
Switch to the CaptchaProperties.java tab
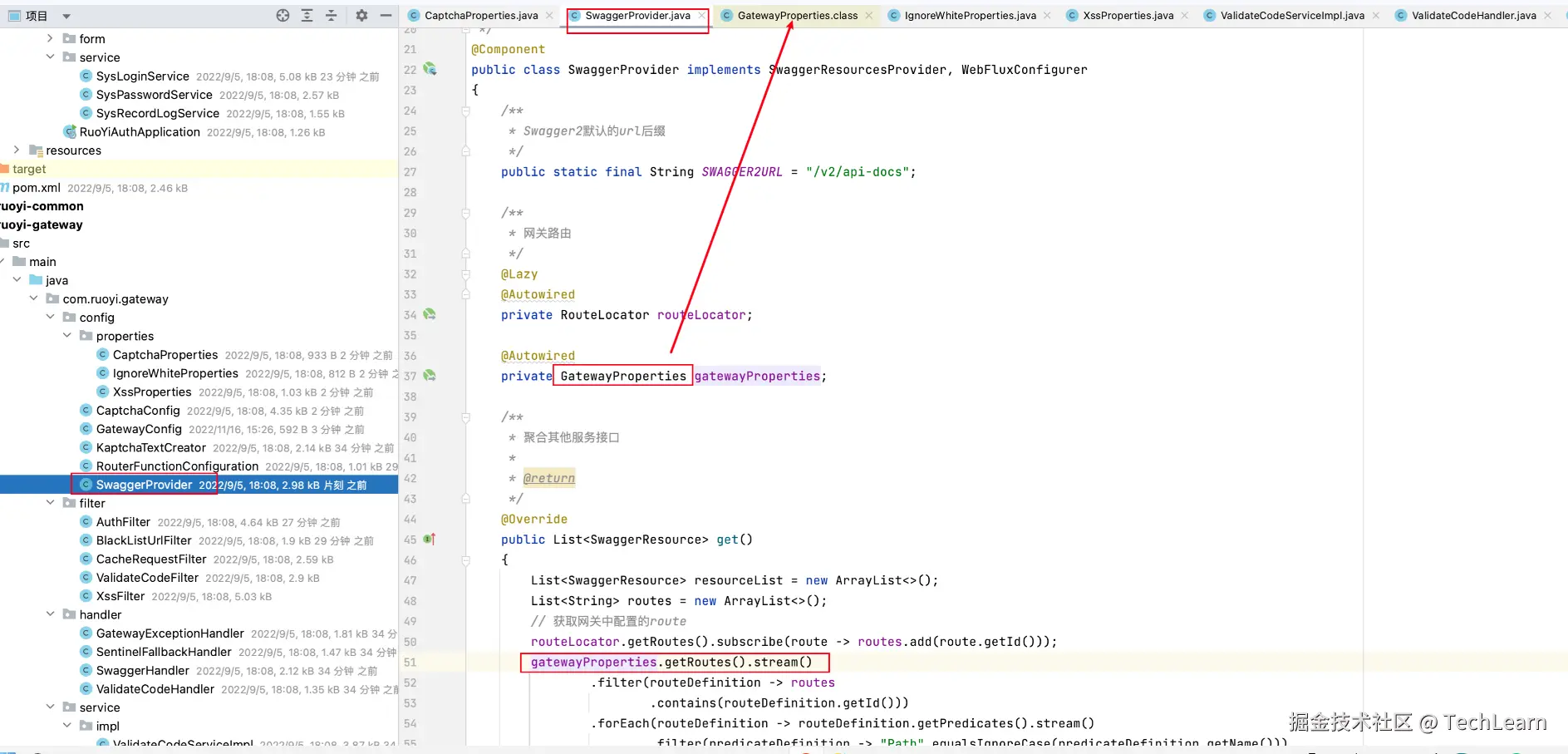(481, 16)
